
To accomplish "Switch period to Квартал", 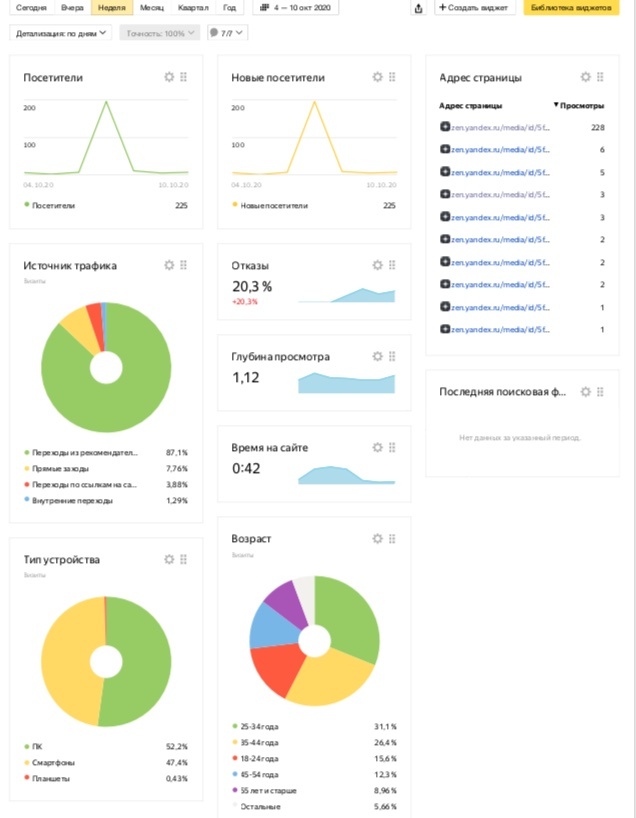I will [x=193, y=8].
